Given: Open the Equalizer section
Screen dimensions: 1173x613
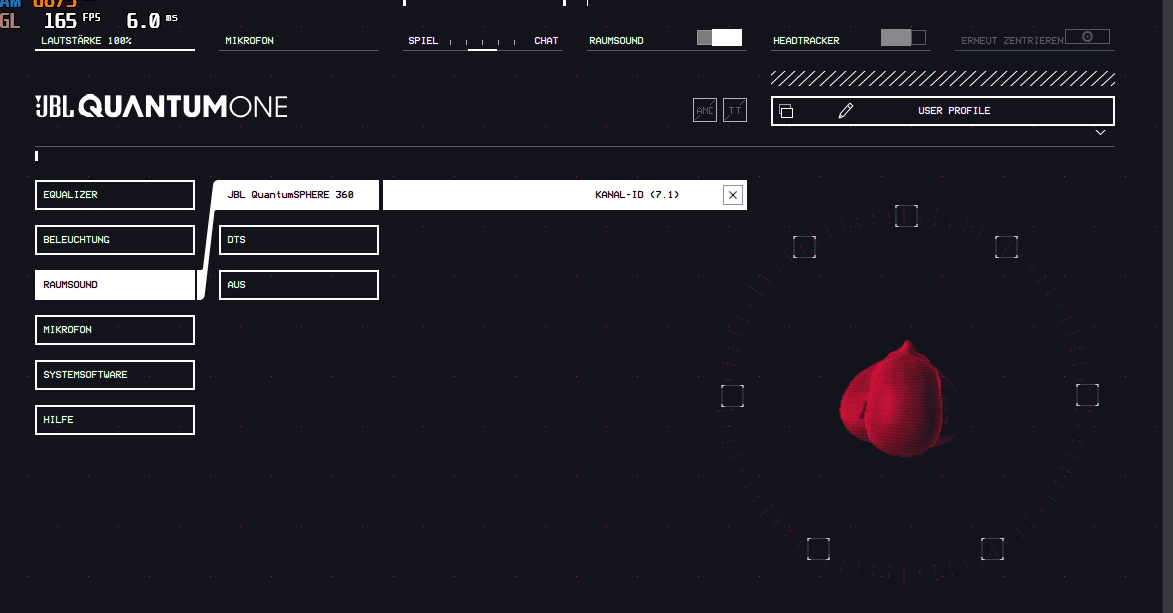Looking at the screenshot, I should click(114, 195).
